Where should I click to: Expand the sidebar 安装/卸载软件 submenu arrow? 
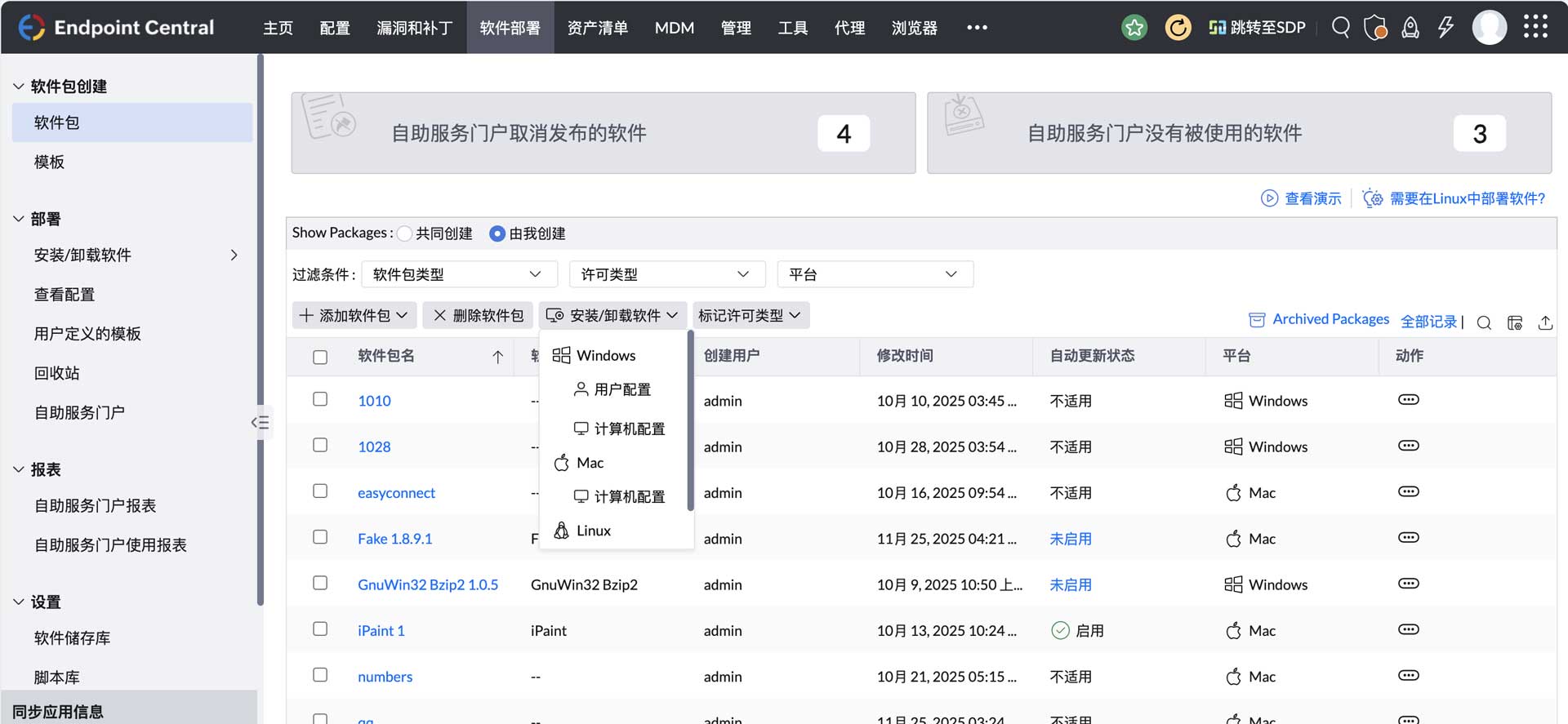coord(234,255)
